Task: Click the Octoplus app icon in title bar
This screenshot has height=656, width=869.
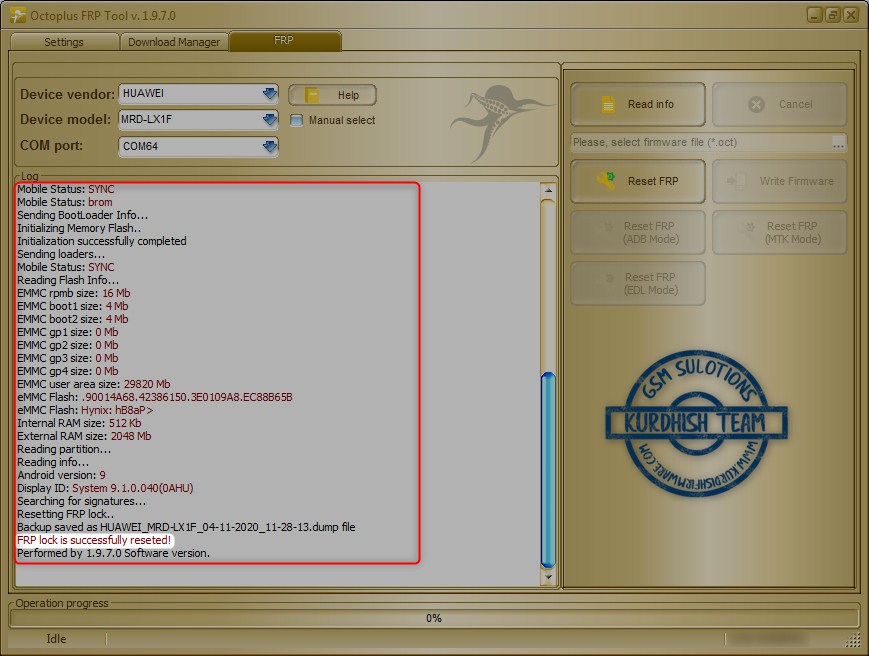Action: coord(18,15)
